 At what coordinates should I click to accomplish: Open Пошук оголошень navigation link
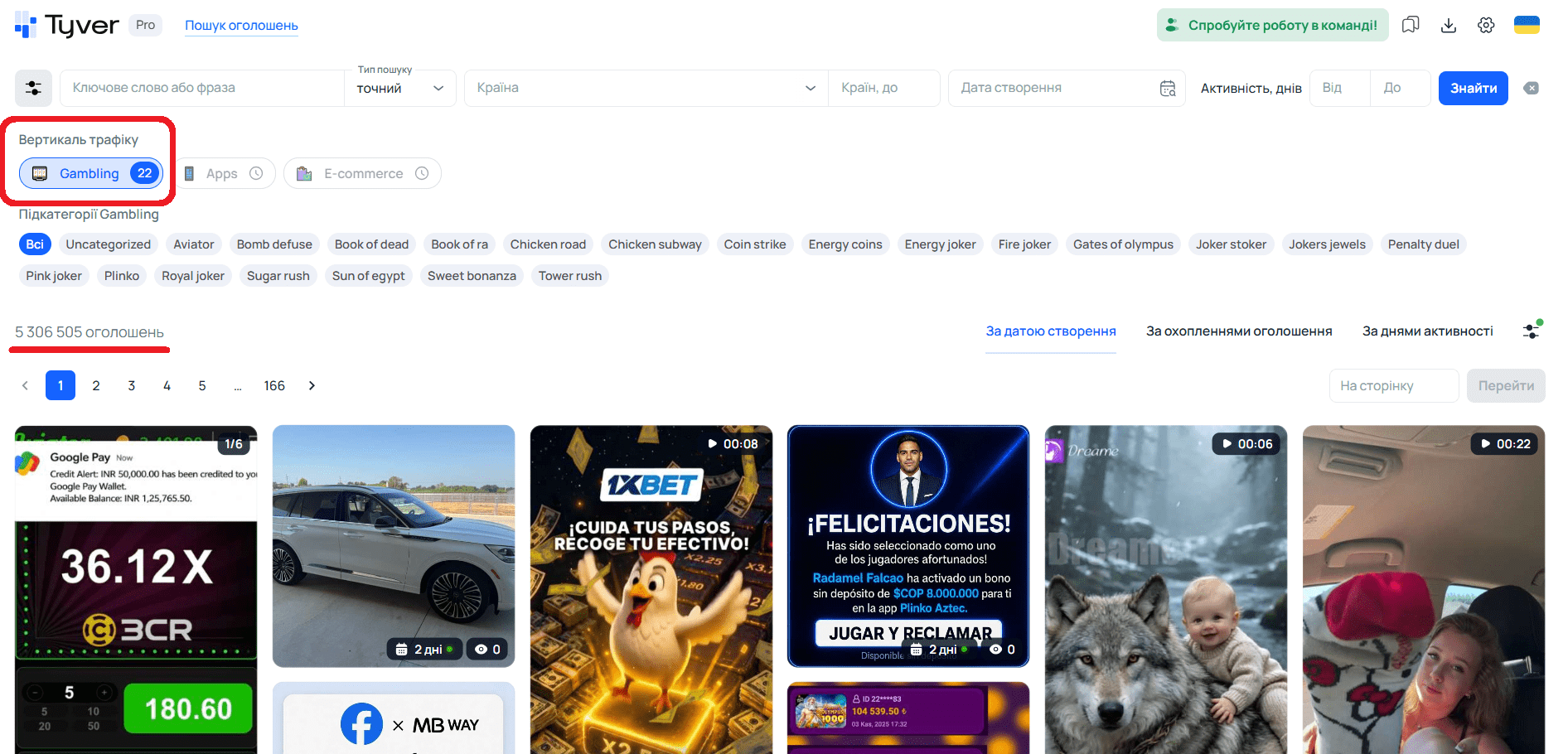pos(241,26)
